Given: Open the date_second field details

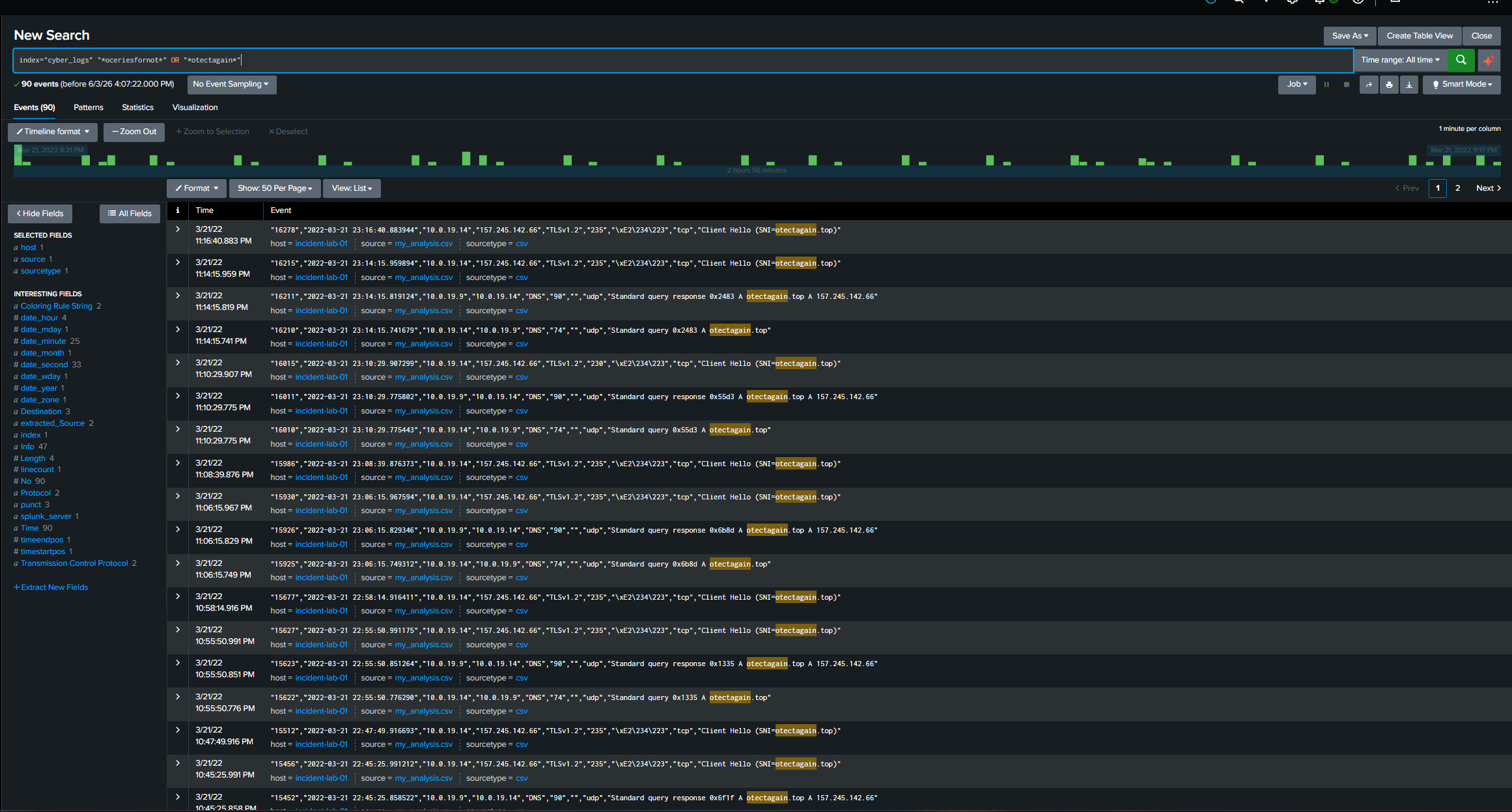Looking at the screenshot, I should pyautogui.click(x=44, y=365).
